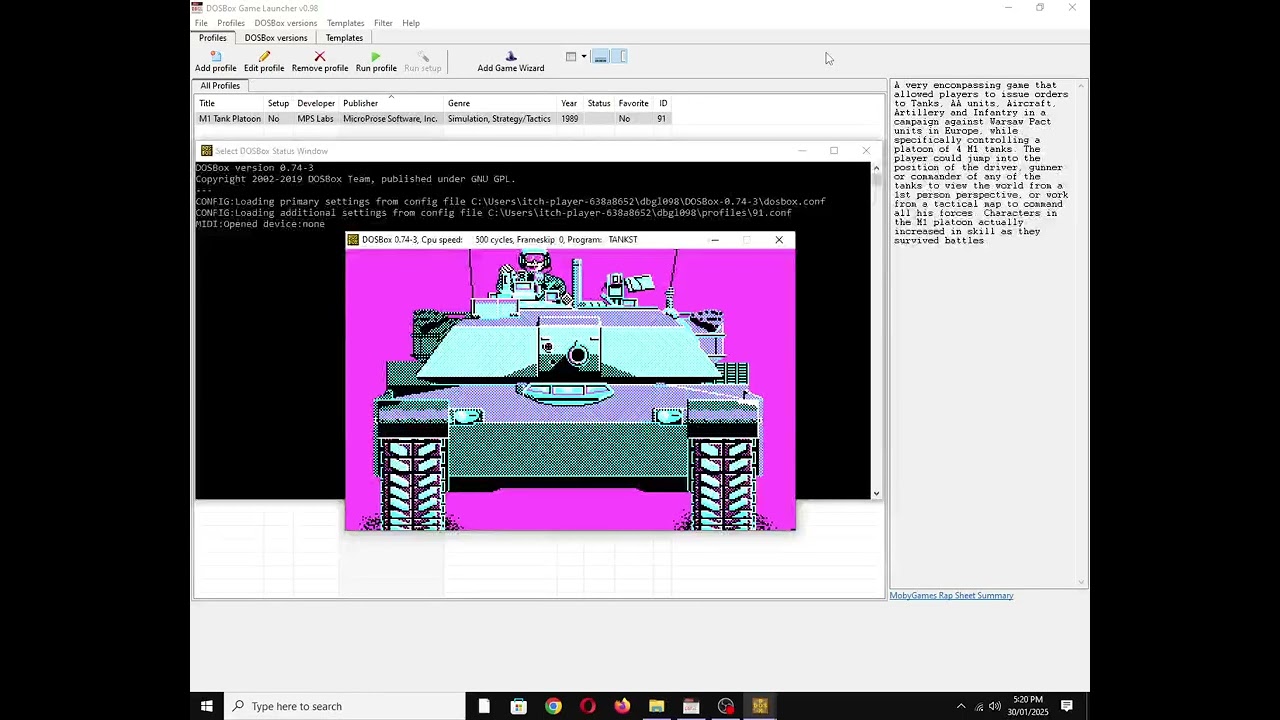Viewport: 1280px width, 720px height.
Task: Maximize the DOSBox Status Window
Action: tap(834, 151)
